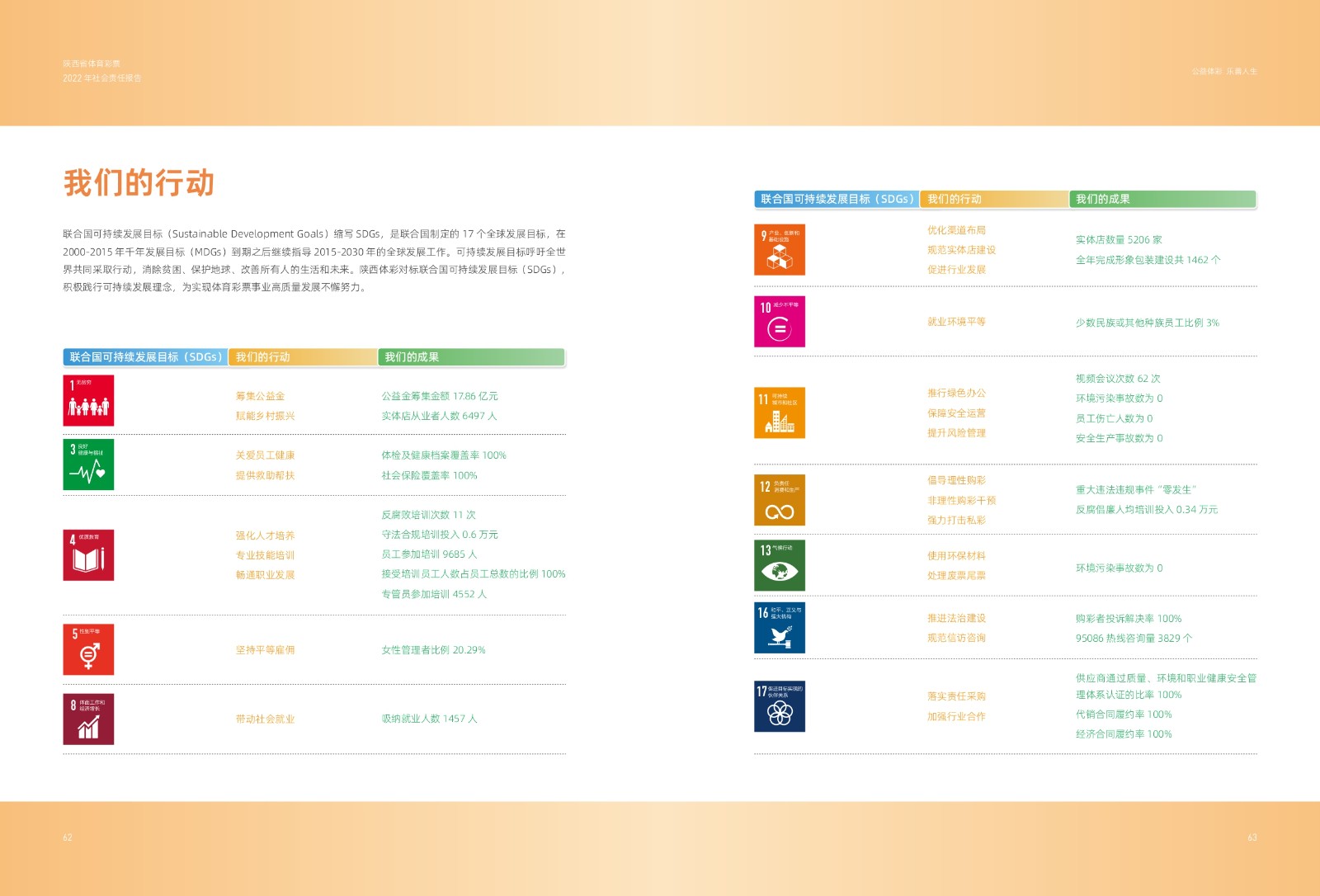The height and width of the screenshot is (896, 1320).
Task: Click the SDG 9 Industry Innovation icon
Action: pos(780,249)
